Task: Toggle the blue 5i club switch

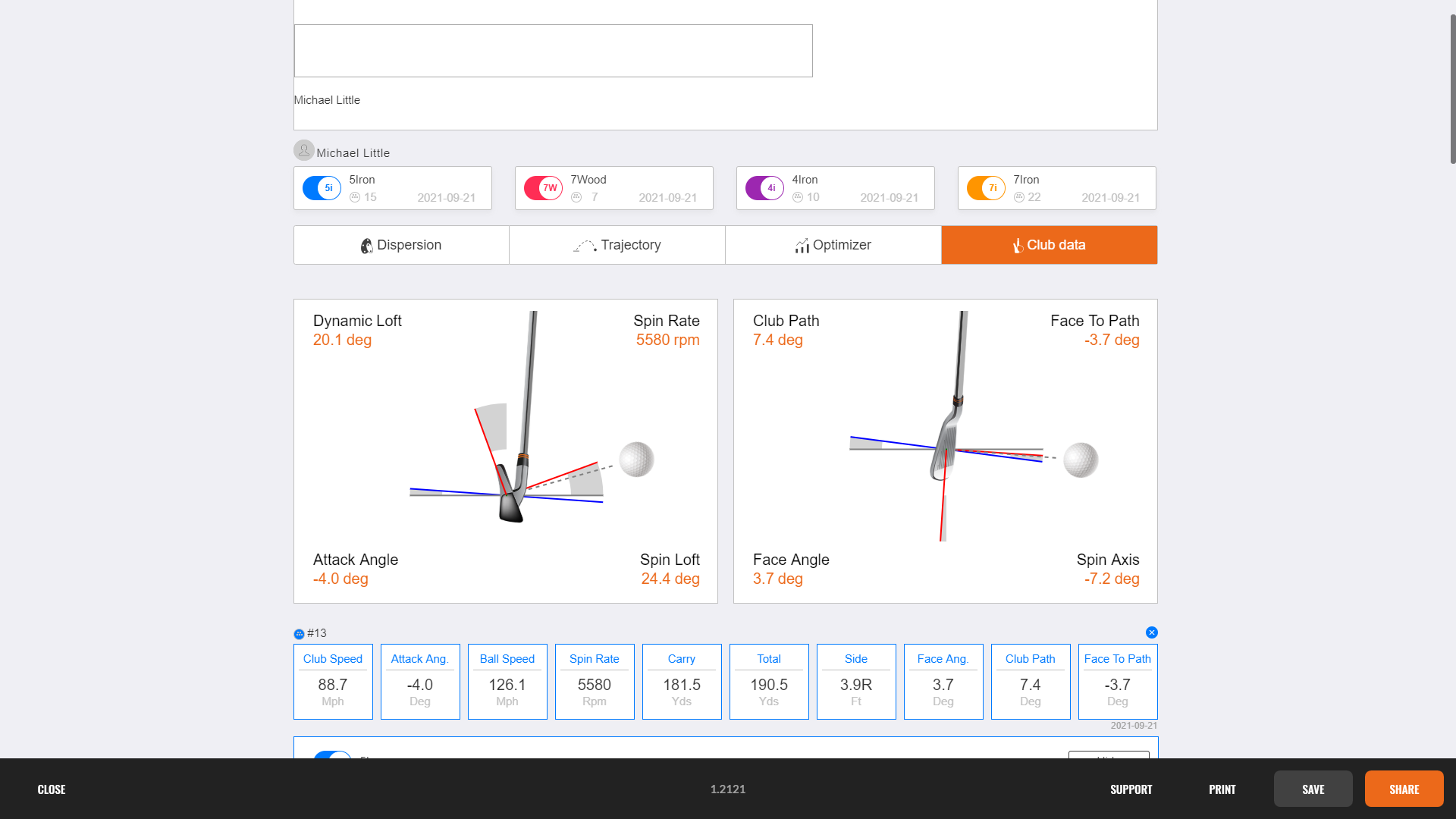Action: [322, 188]
